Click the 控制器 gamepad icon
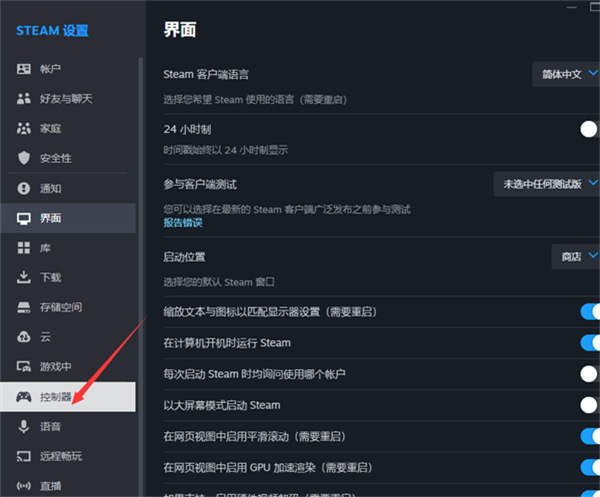 (24, 397)
